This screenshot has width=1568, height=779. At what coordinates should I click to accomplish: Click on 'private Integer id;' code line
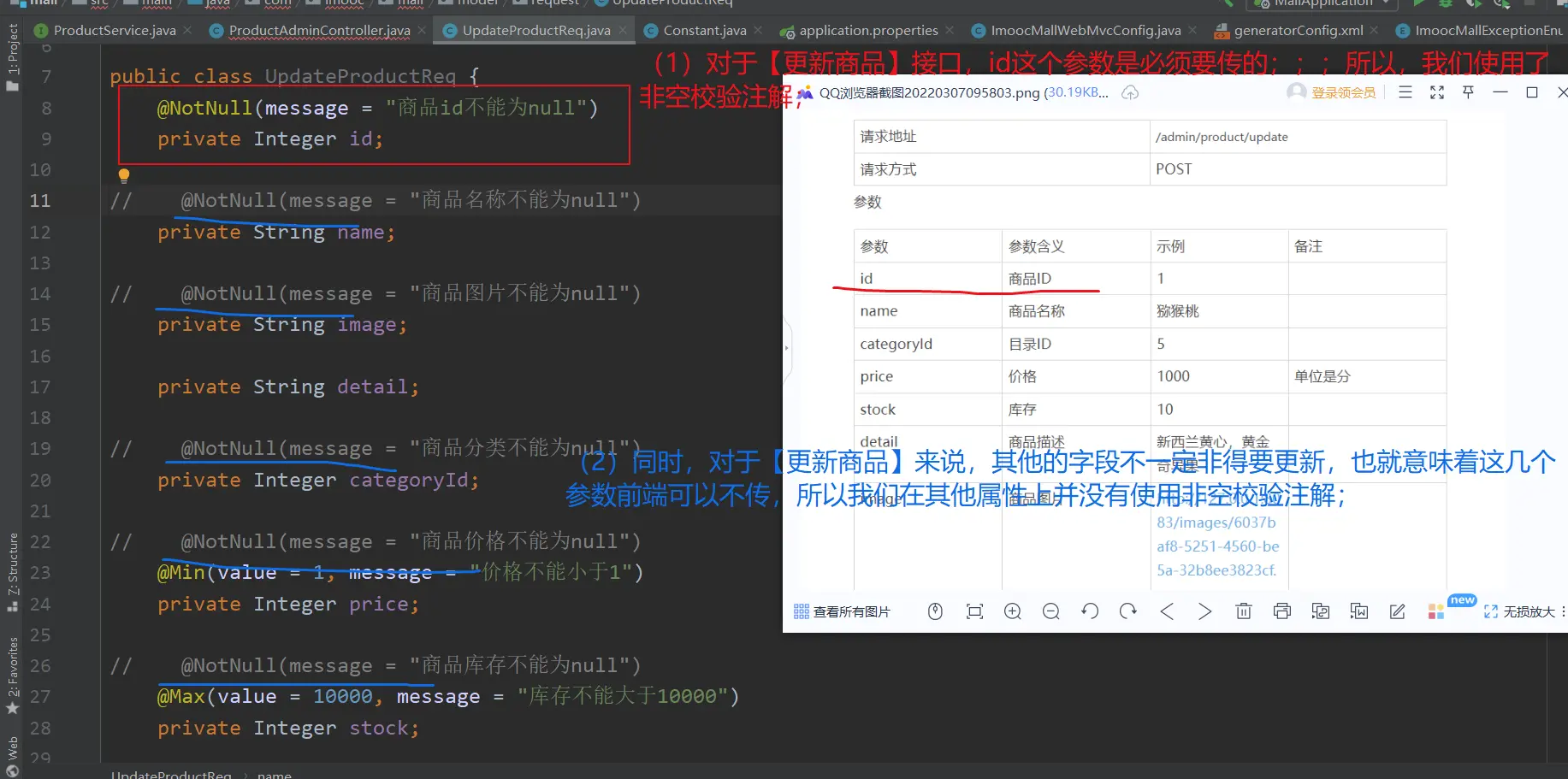tap(270, 139)
